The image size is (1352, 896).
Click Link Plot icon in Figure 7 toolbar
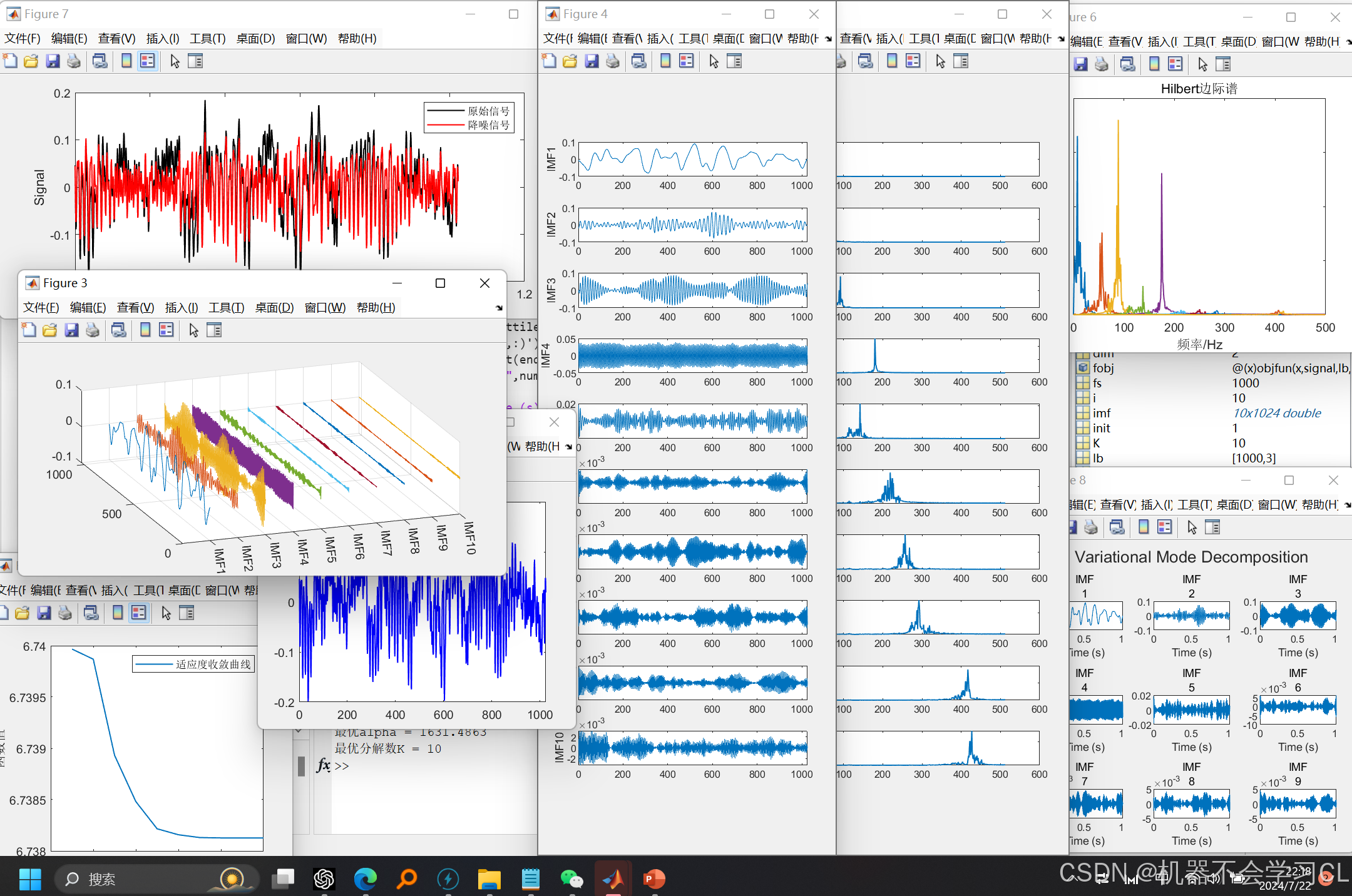click(100, 61)
